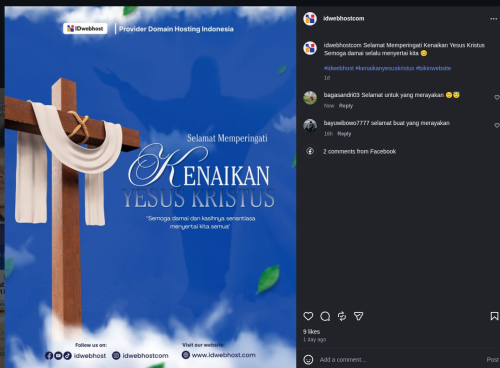
Task: View 2 comments from Facebook
Action: pos(359,152)
